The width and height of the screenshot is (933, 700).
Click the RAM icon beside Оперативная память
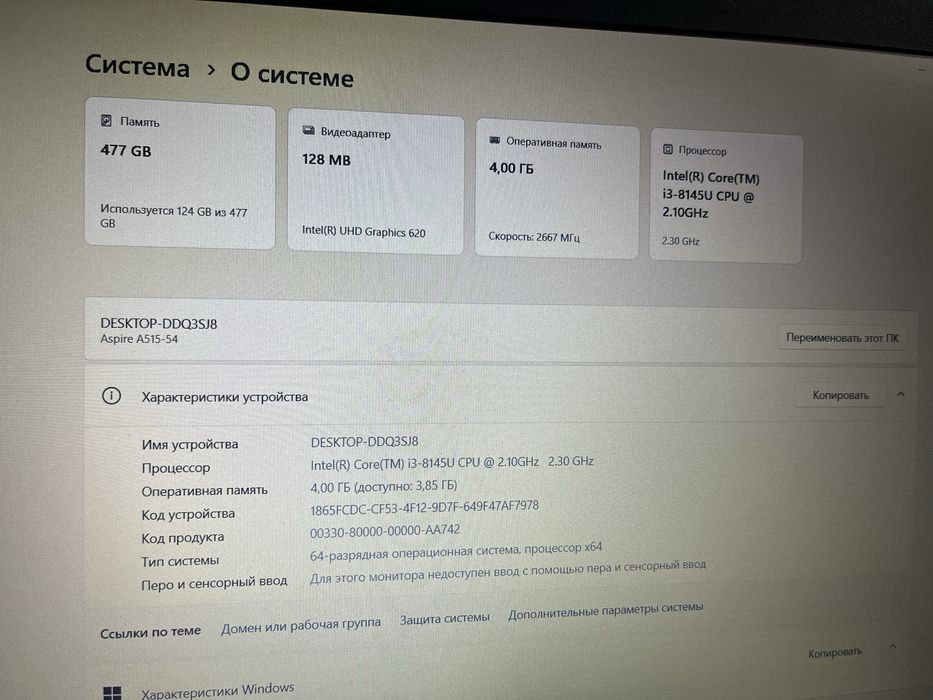pyautogui.click(x=494, y=140)
